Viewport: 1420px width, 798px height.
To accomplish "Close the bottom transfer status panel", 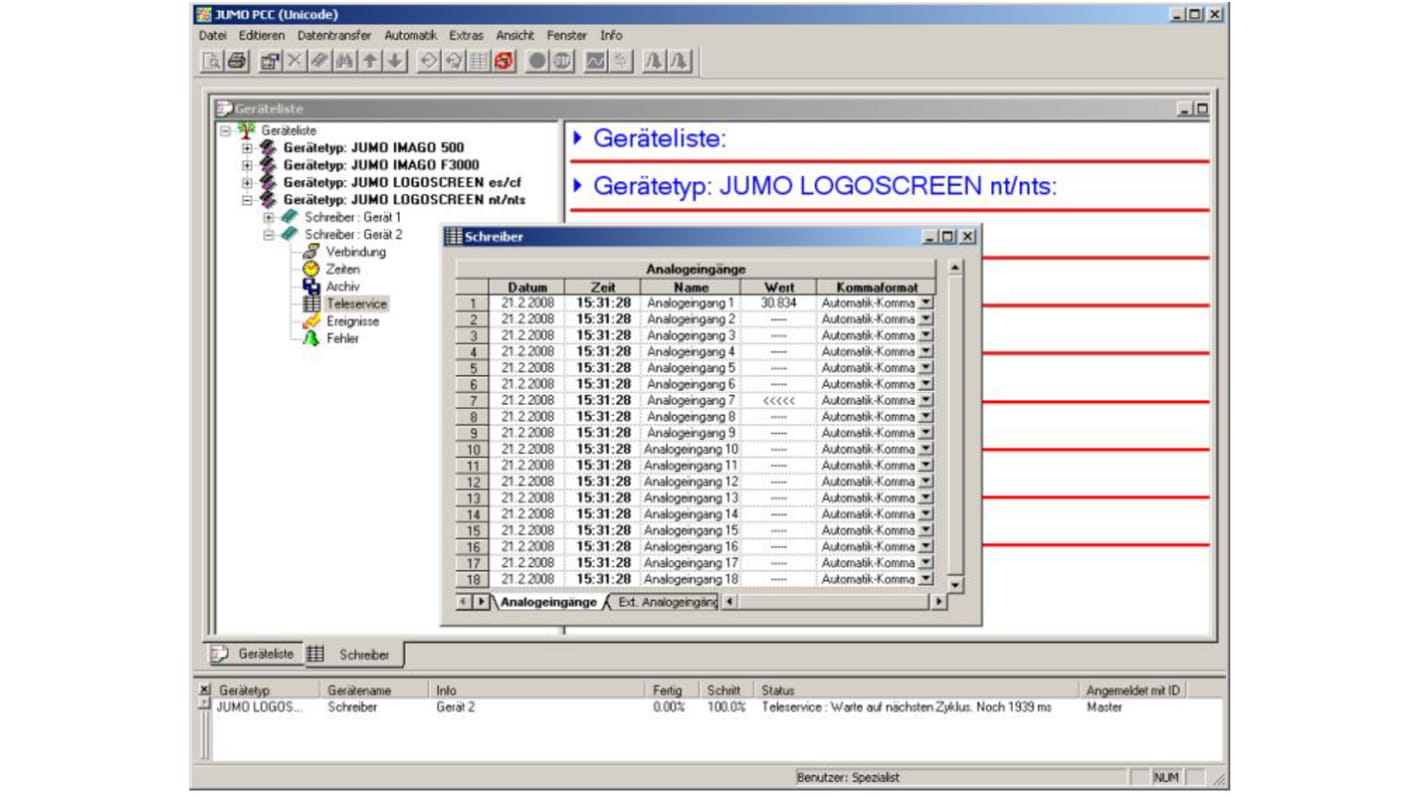I will pos(205,690).
